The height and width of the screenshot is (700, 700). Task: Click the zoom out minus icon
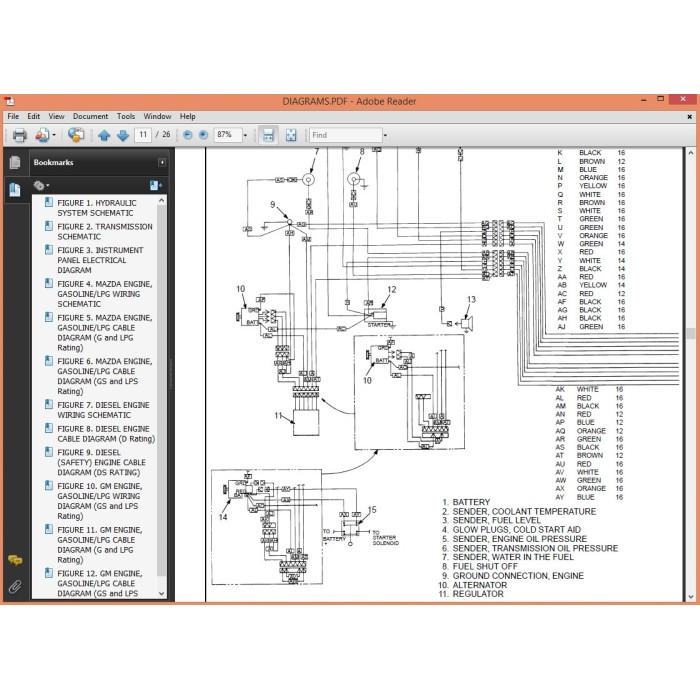coord(188,135)
